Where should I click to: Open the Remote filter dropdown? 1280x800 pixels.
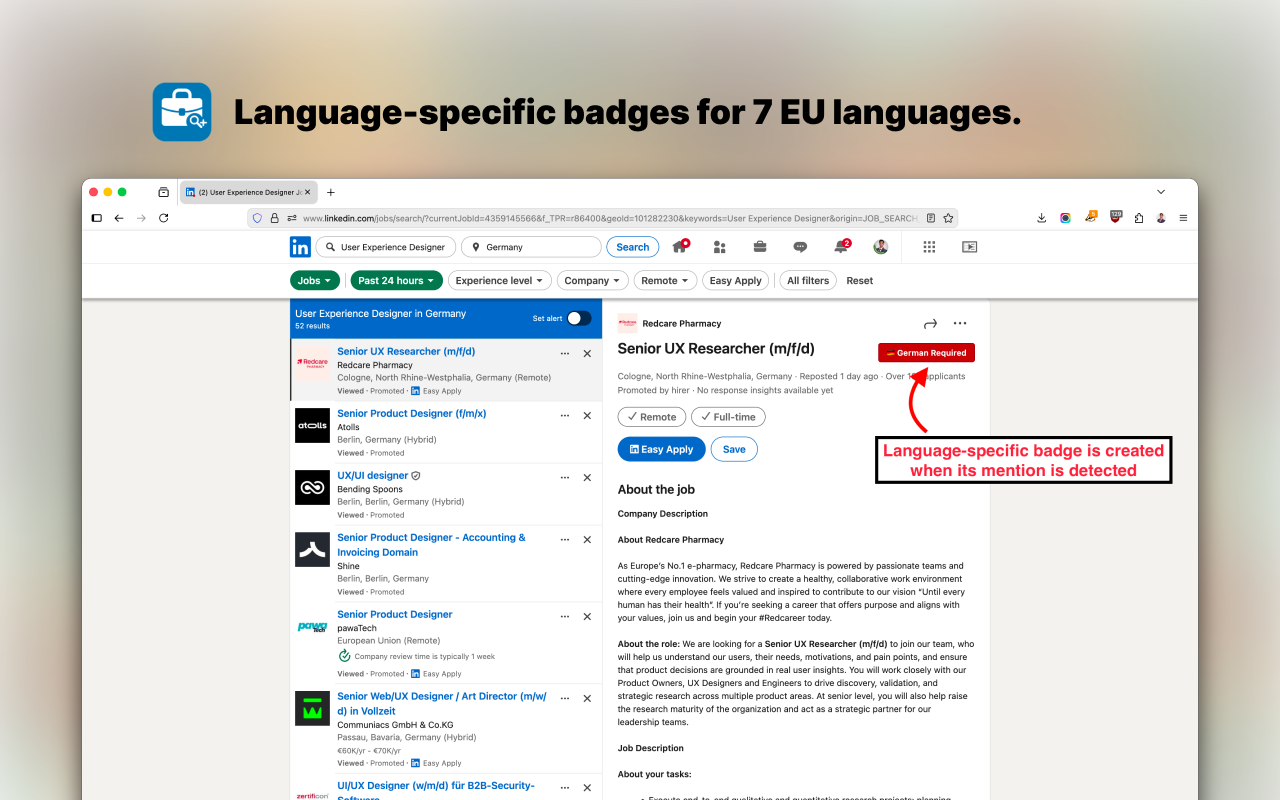pyautogui.click(x=665, y=281)
